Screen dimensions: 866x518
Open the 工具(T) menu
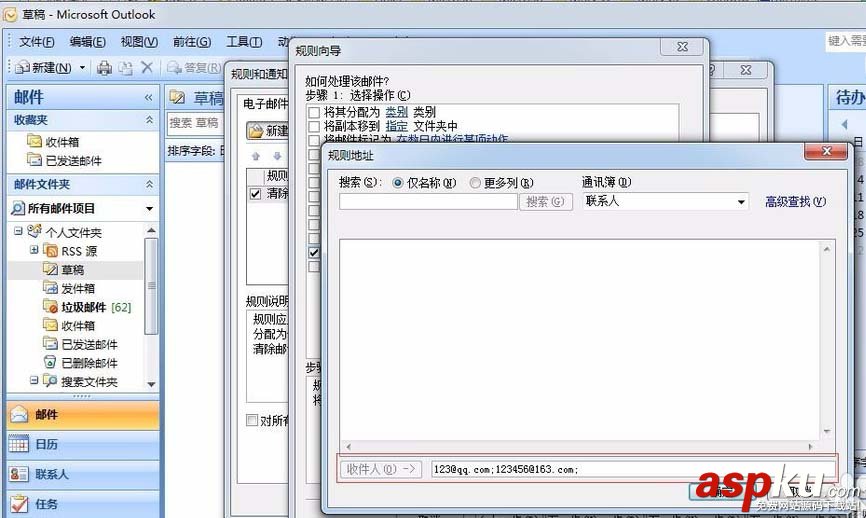tap(244, 42)
